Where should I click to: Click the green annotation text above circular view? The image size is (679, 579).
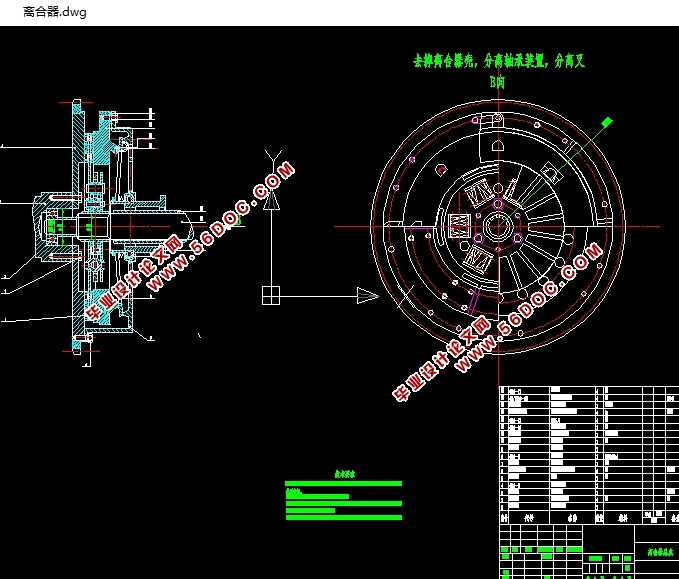(x=498, y=61)
